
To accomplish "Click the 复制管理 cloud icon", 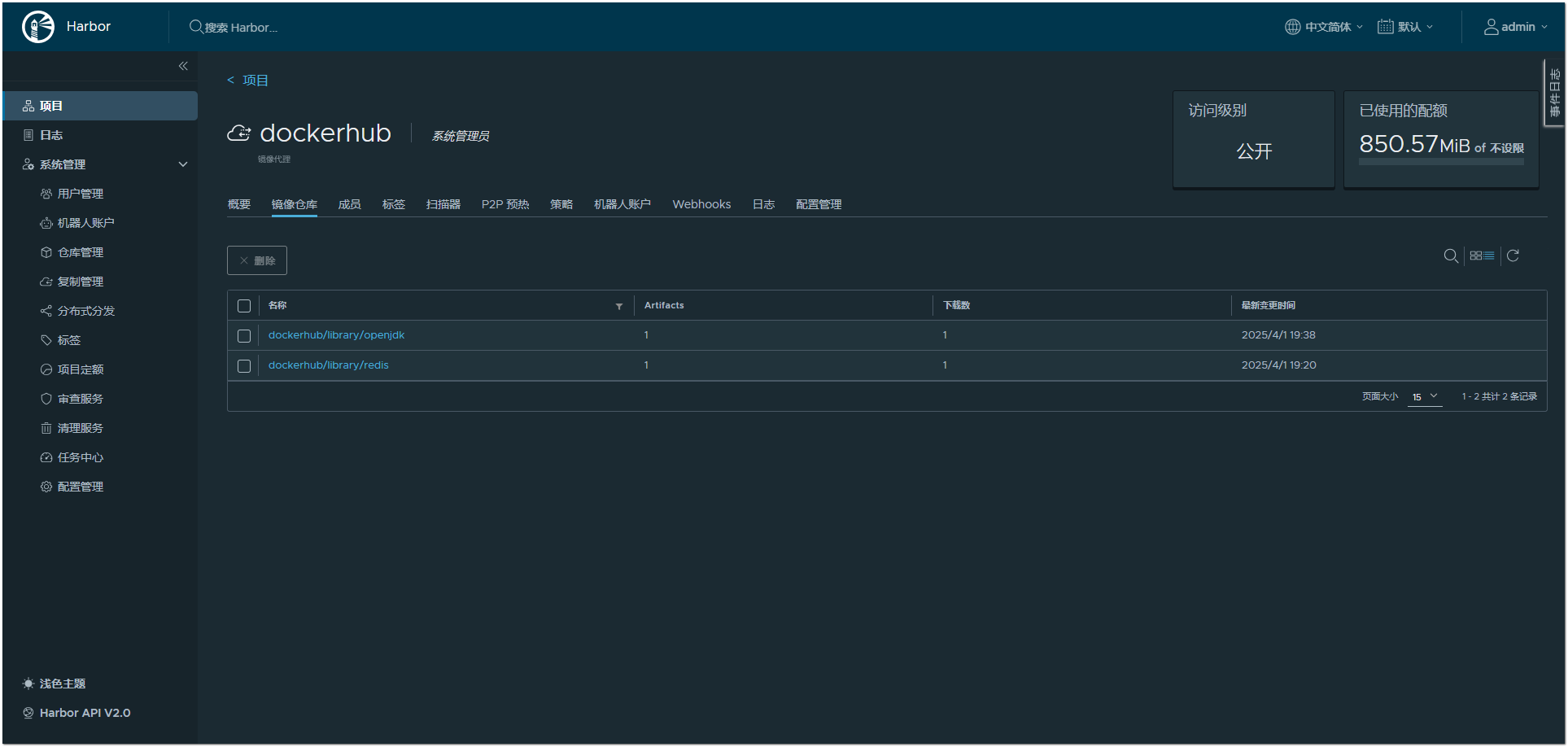I will [x=46, y=282].
